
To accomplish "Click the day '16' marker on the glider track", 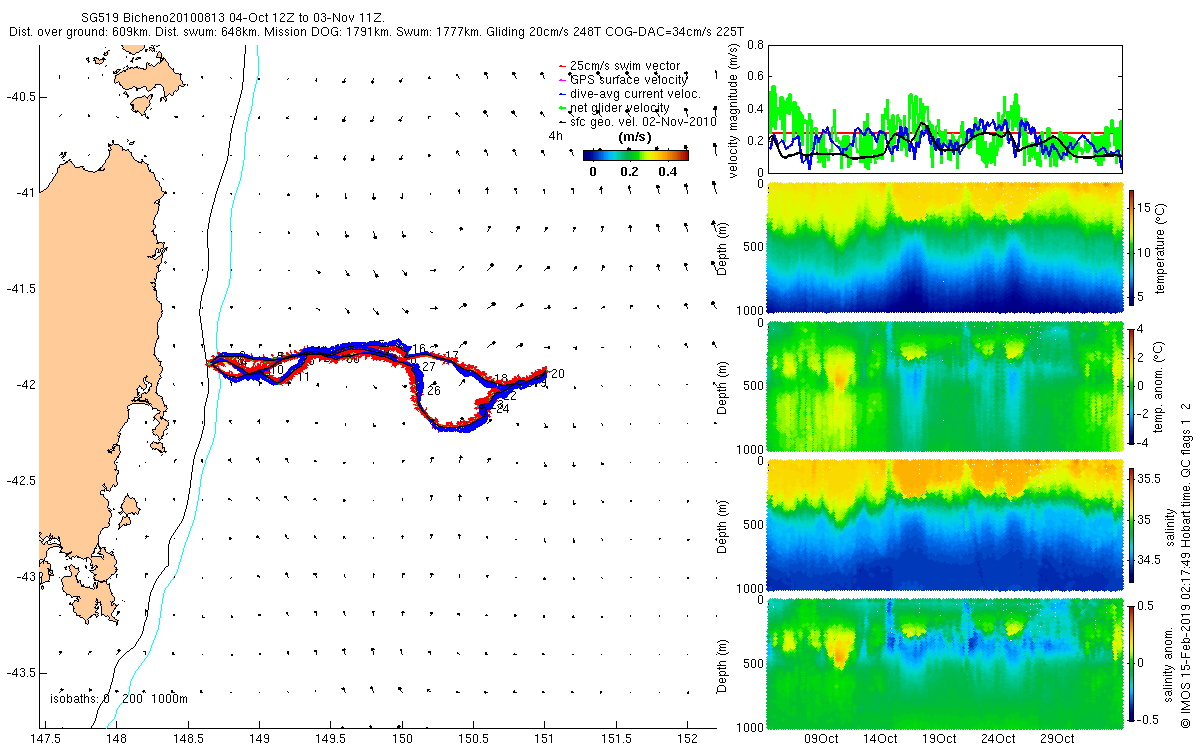I will (420, 348).
